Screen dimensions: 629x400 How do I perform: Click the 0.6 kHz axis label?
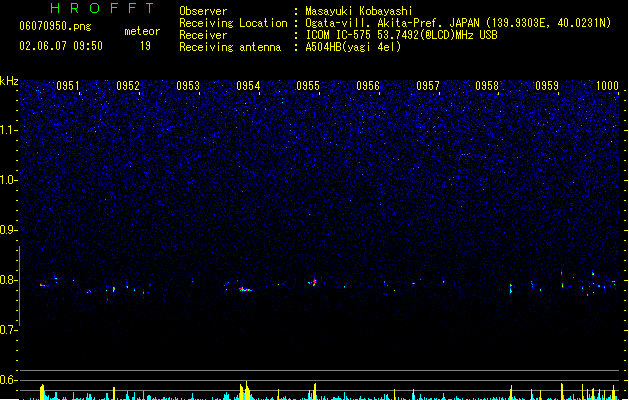click(8, 380)
